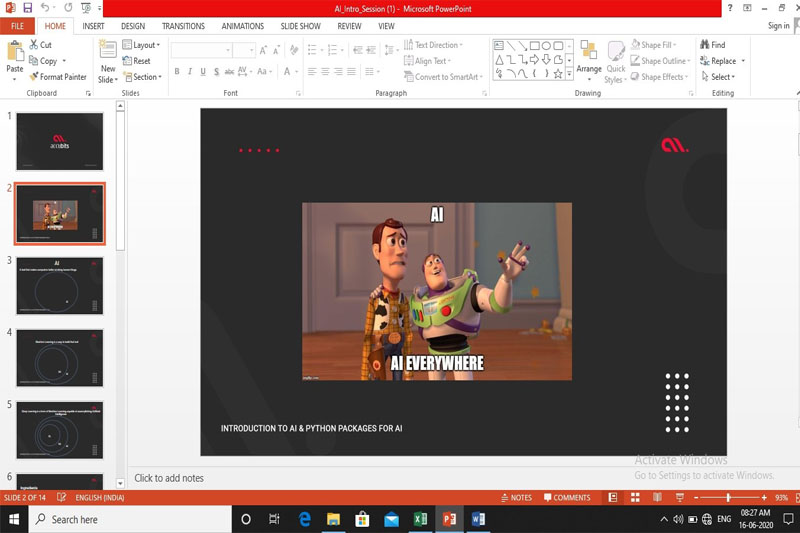Click the New Slide icon
Viewport: 800px width, 533px height.
(x=107, y=52)
